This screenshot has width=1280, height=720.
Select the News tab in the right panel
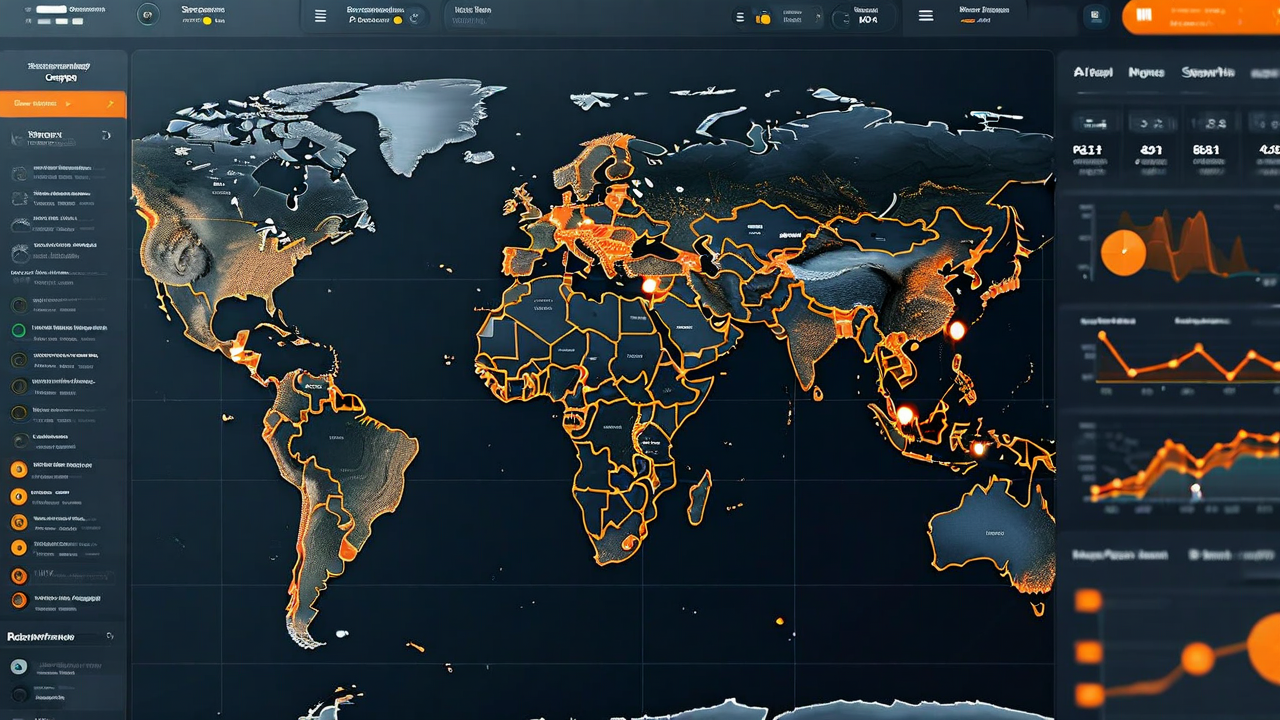point(1146,72)
